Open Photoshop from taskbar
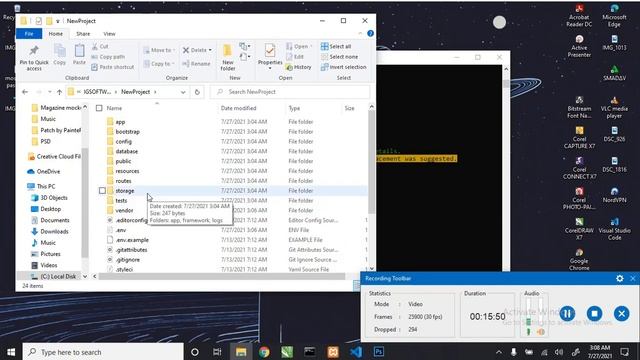The width and height of the screenshot is (640, 360). click(x=379, y=352)
